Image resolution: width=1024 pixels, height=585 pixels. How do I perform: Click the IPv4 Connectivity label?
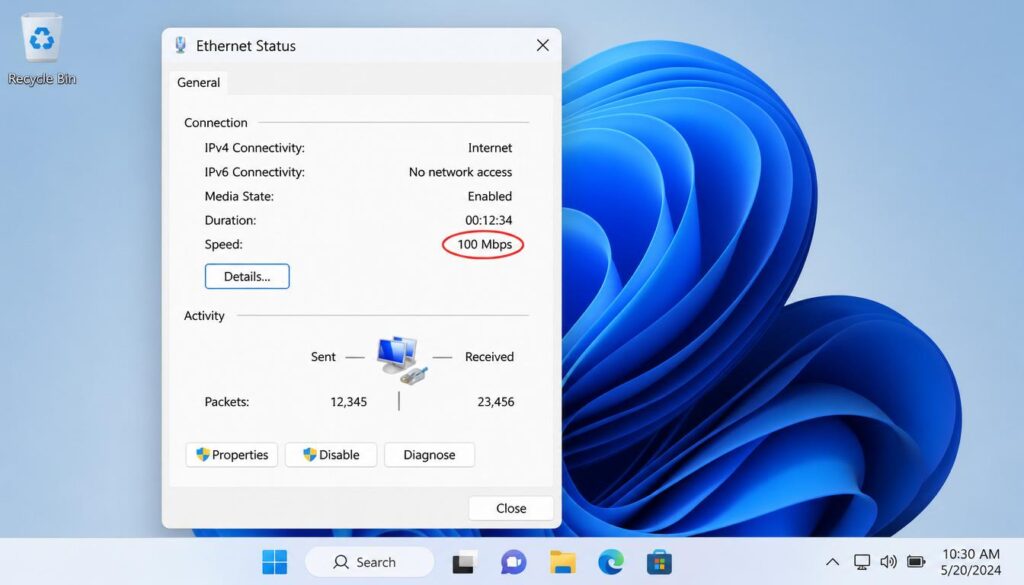coord(255,148)
